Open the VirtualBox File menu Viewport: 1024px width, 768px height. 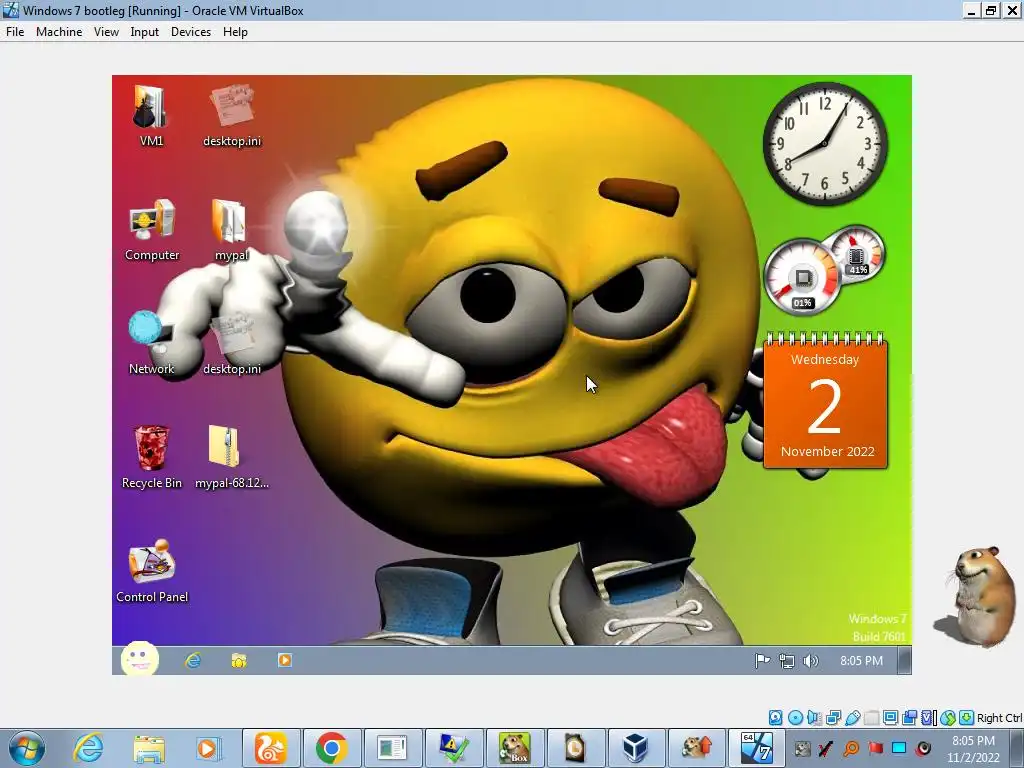tap(15, 31)
